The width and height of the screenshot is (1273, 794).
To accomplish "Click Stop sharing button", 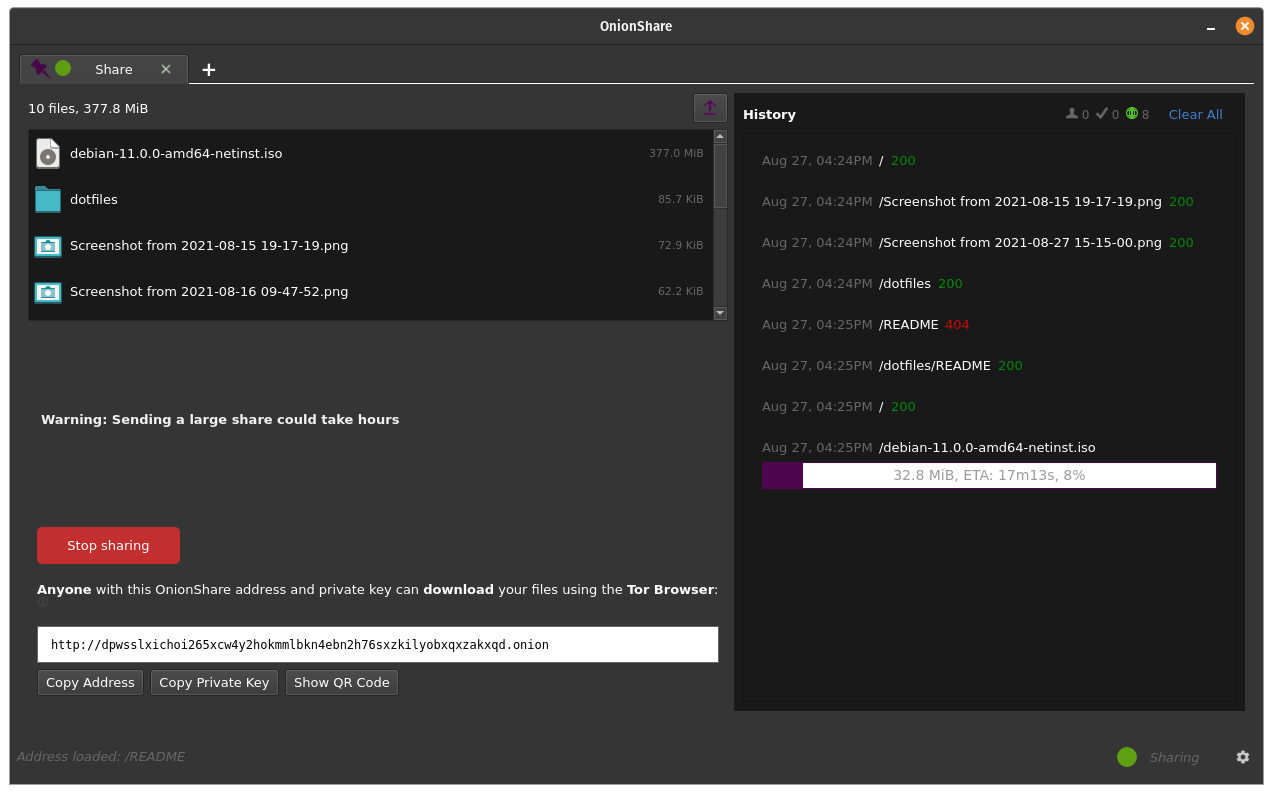I will pos(108,545).
